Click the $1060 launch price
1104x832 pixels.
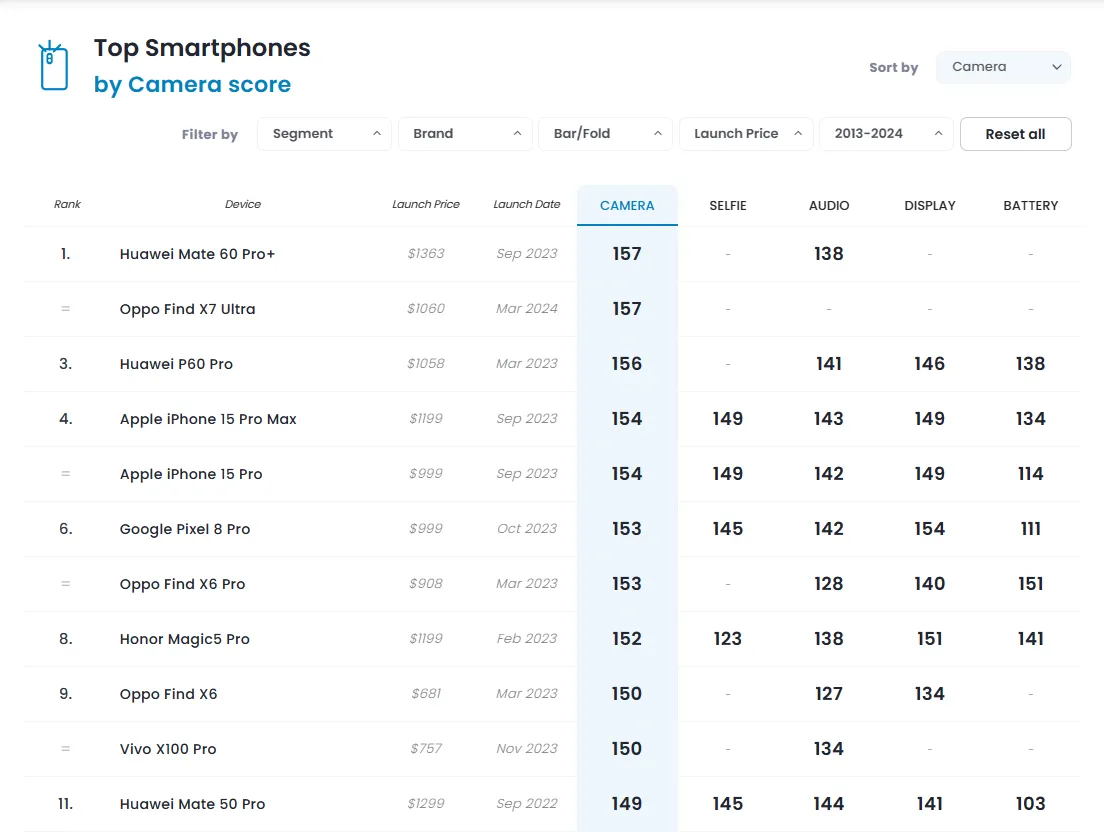(426, 308)
